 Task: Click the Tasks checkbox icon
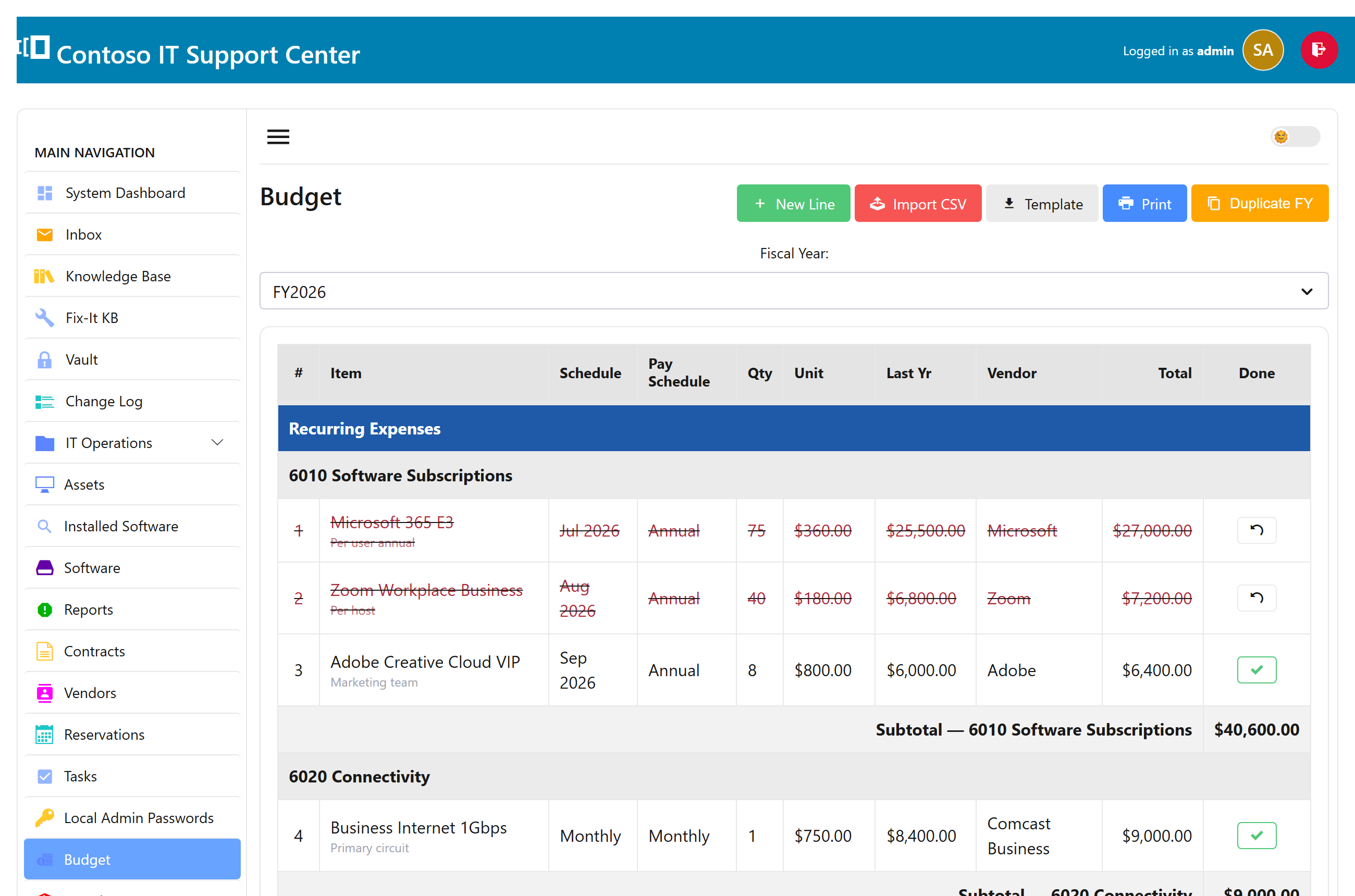(x=45, y=777)
